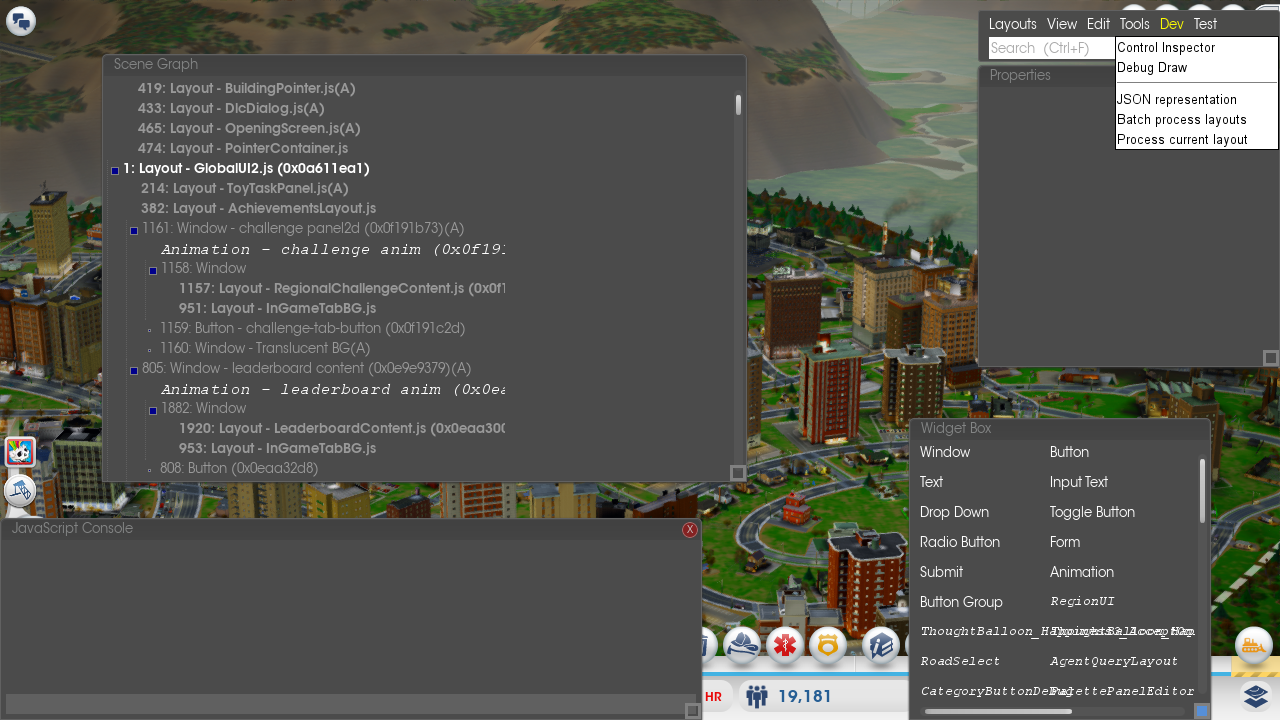Select the orange bulldozer tool
Viewport: 1280px width, 720px height.
tap(1254, 646)
